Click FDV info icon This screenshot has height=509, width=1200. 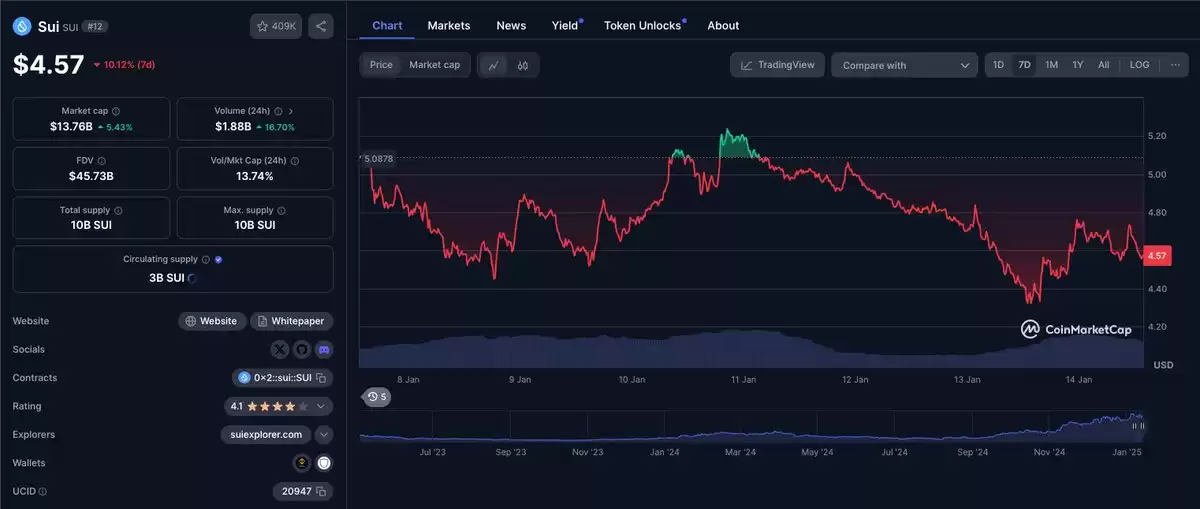[102, 160]
